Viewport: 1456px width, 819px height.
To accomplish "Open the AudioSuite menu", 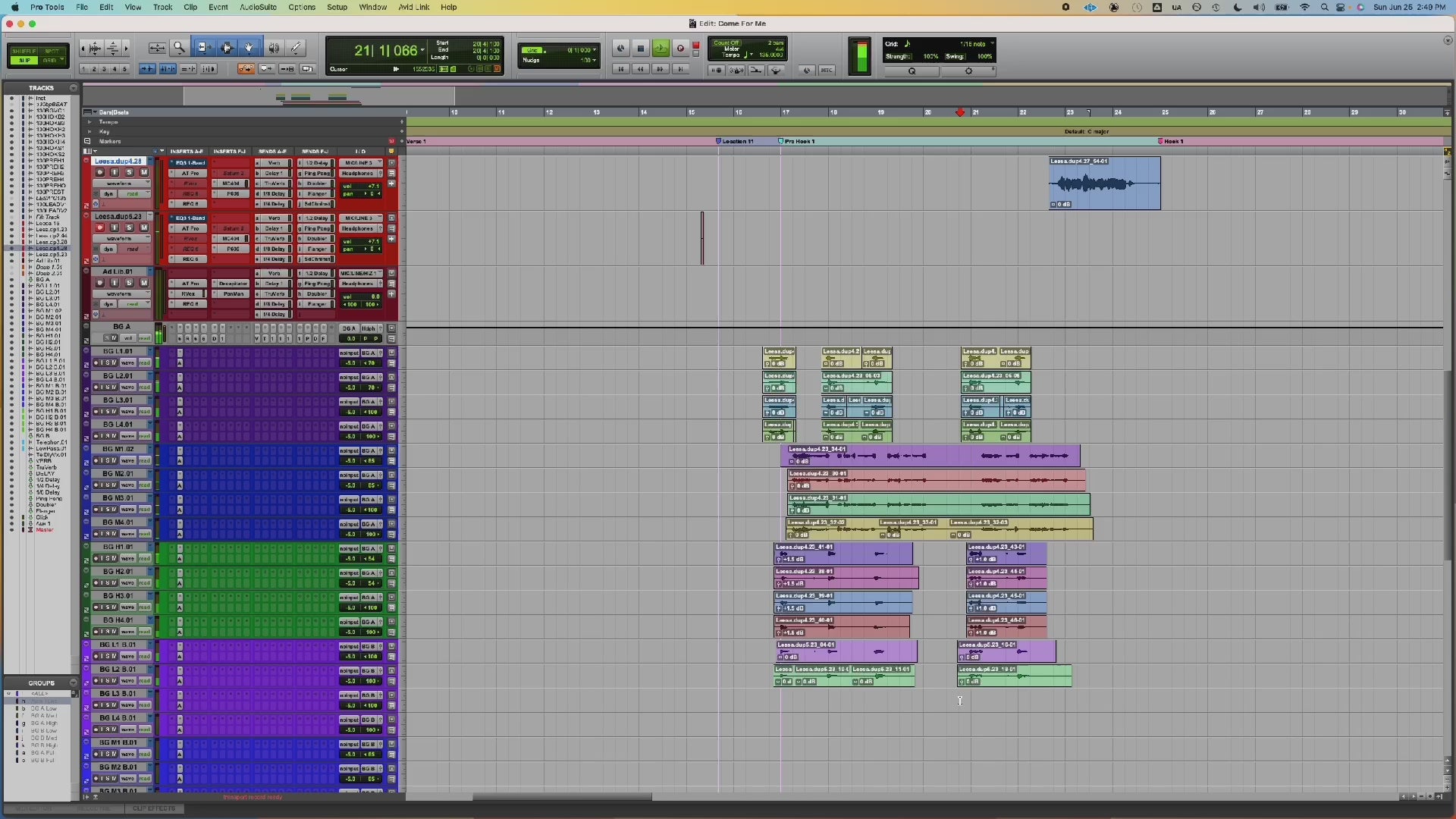I will tap(258, 7).
